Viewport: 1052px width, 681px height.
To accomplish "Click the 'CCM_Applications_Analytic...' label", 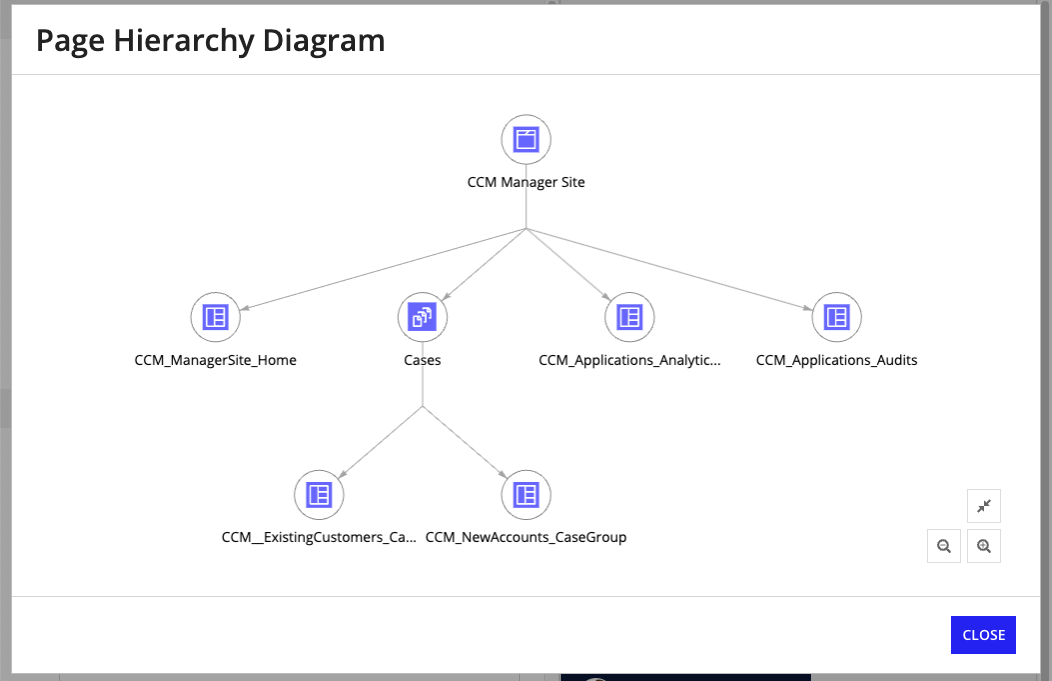I will (x=629, y=360).
